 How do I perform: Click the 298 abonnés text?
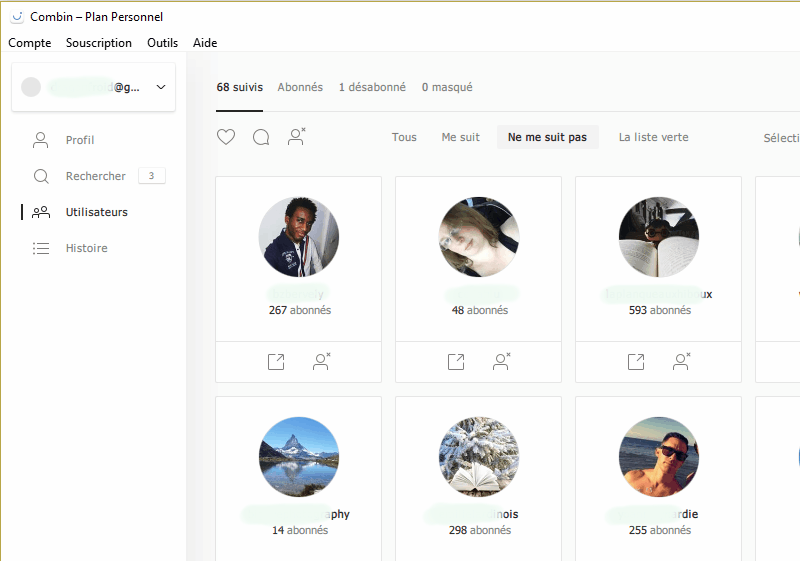pyautogui.click(x=480, y=530)
